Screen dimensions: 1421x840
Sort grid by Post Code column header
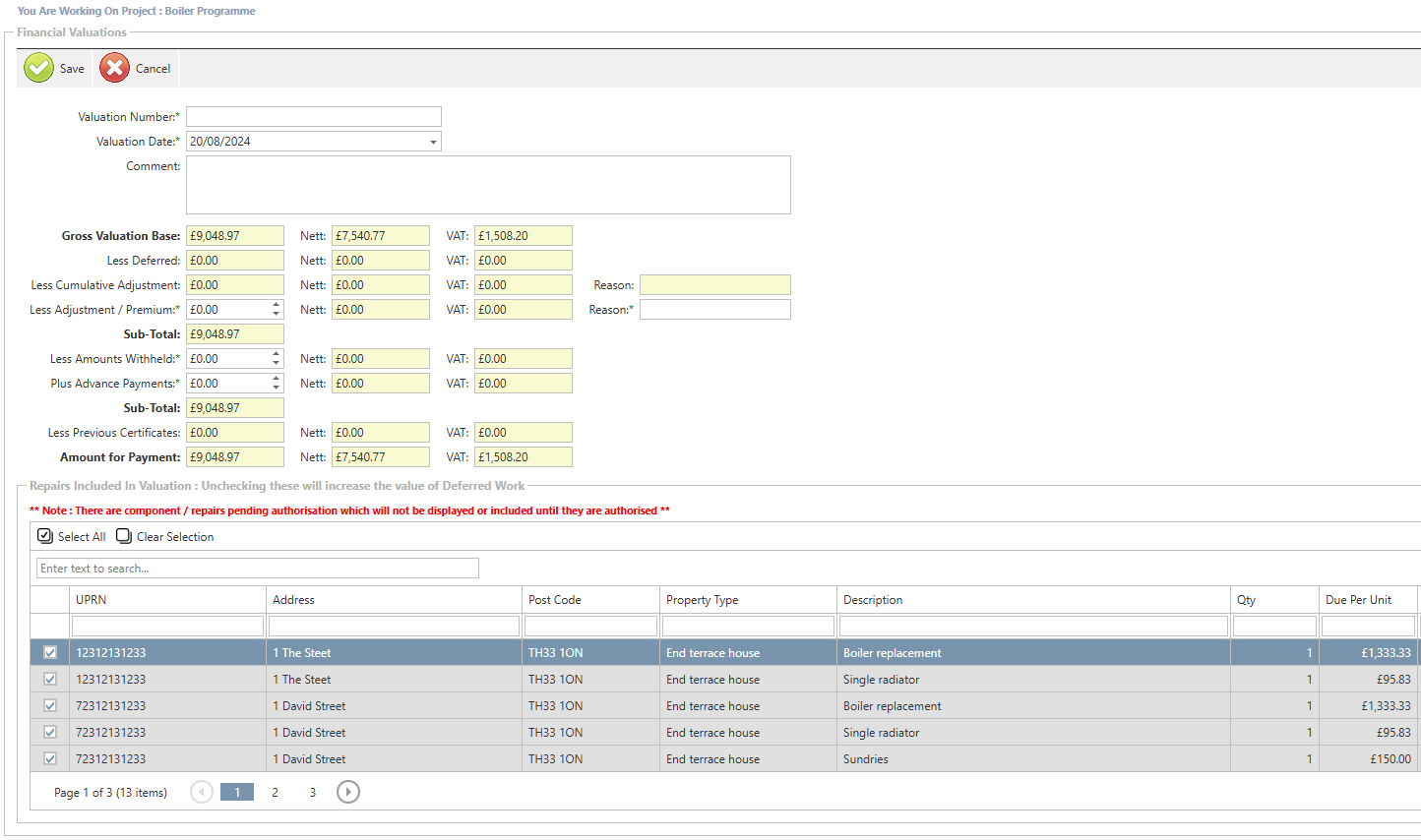[555, 600]
